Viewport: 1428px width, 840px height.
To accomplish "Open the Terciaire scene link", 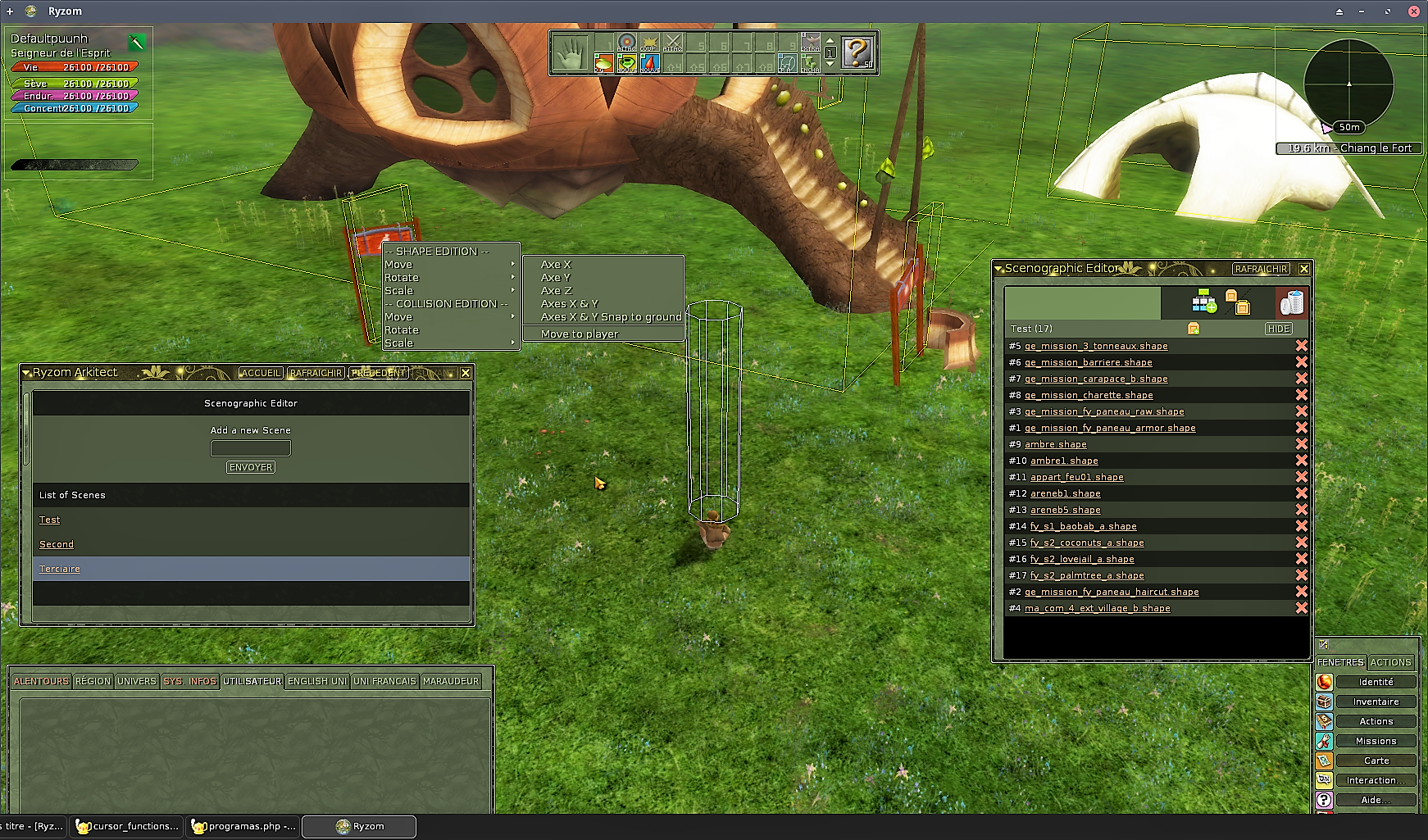I will point(60,569).
